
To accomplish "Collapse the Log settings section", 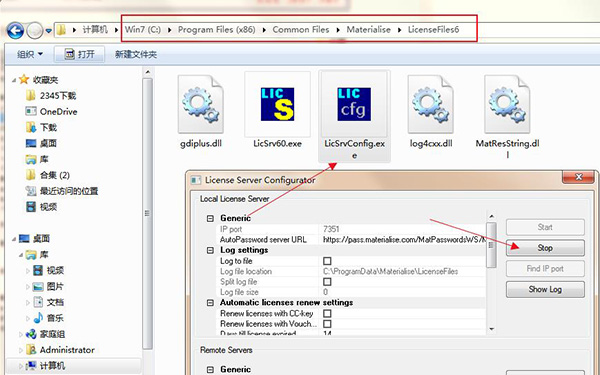I will [210, 250].
